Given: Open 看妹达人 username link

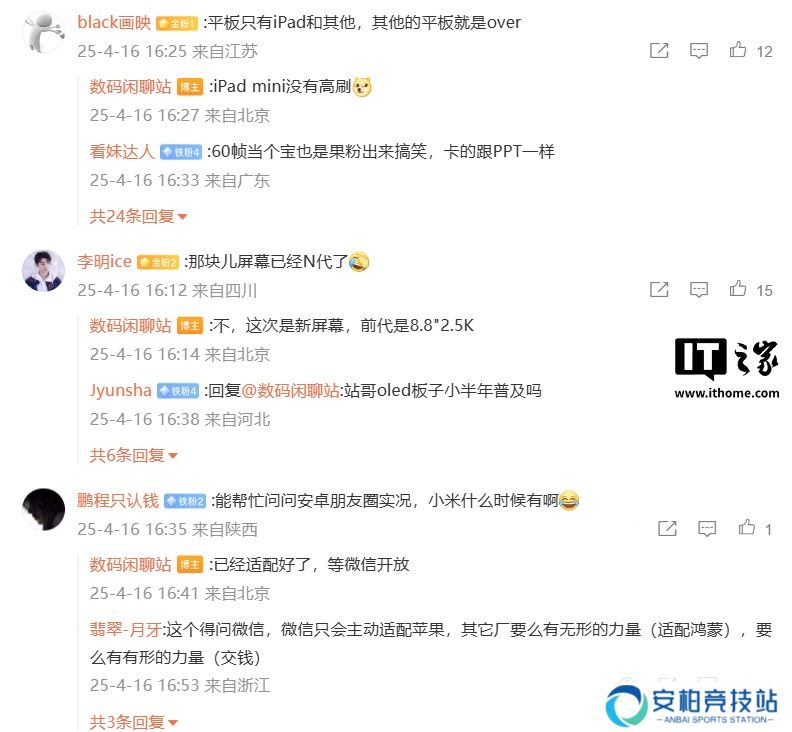Looking at the screenshot, I should (122, 151).
